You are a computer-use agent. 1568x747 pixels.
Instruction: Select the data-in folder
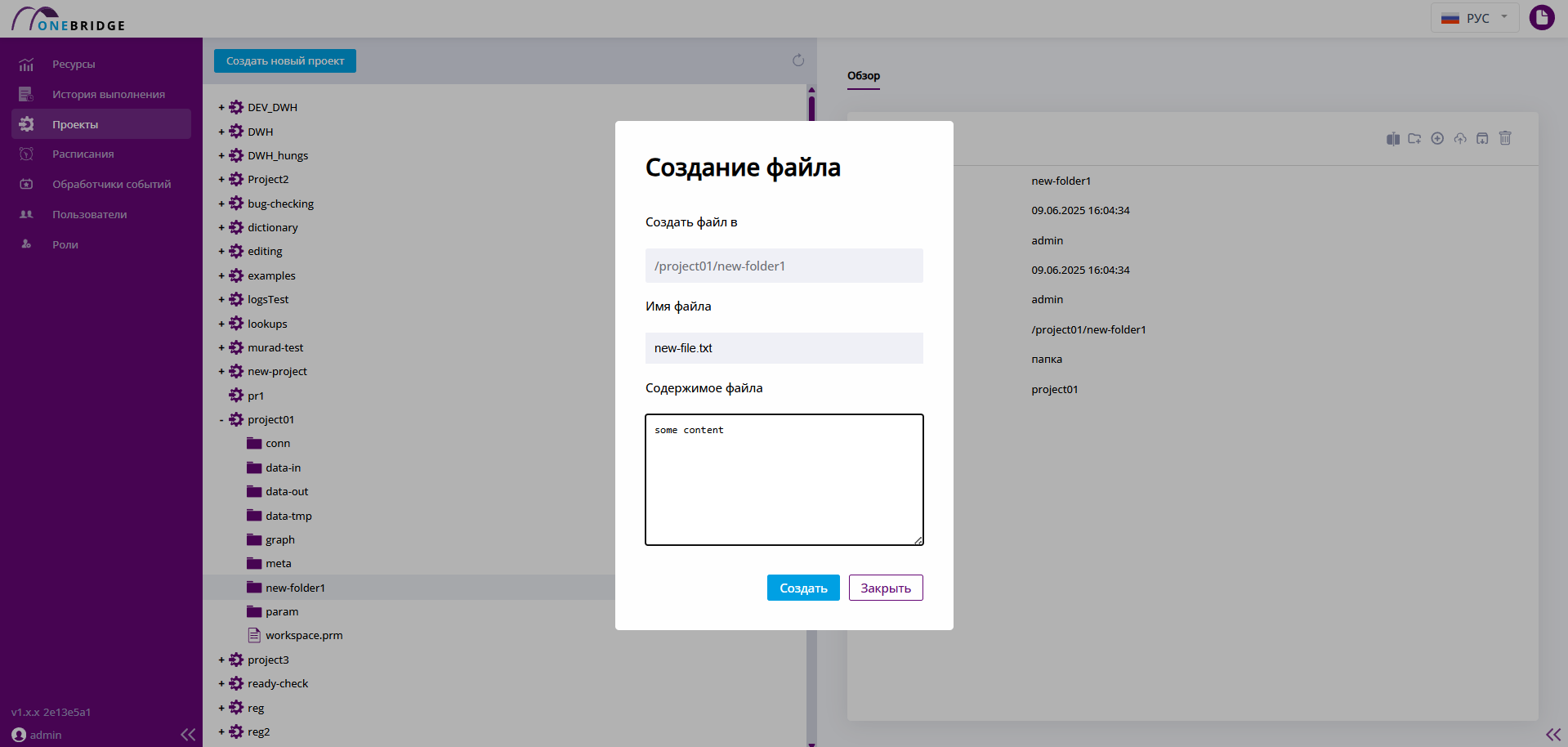coord(283,467)
